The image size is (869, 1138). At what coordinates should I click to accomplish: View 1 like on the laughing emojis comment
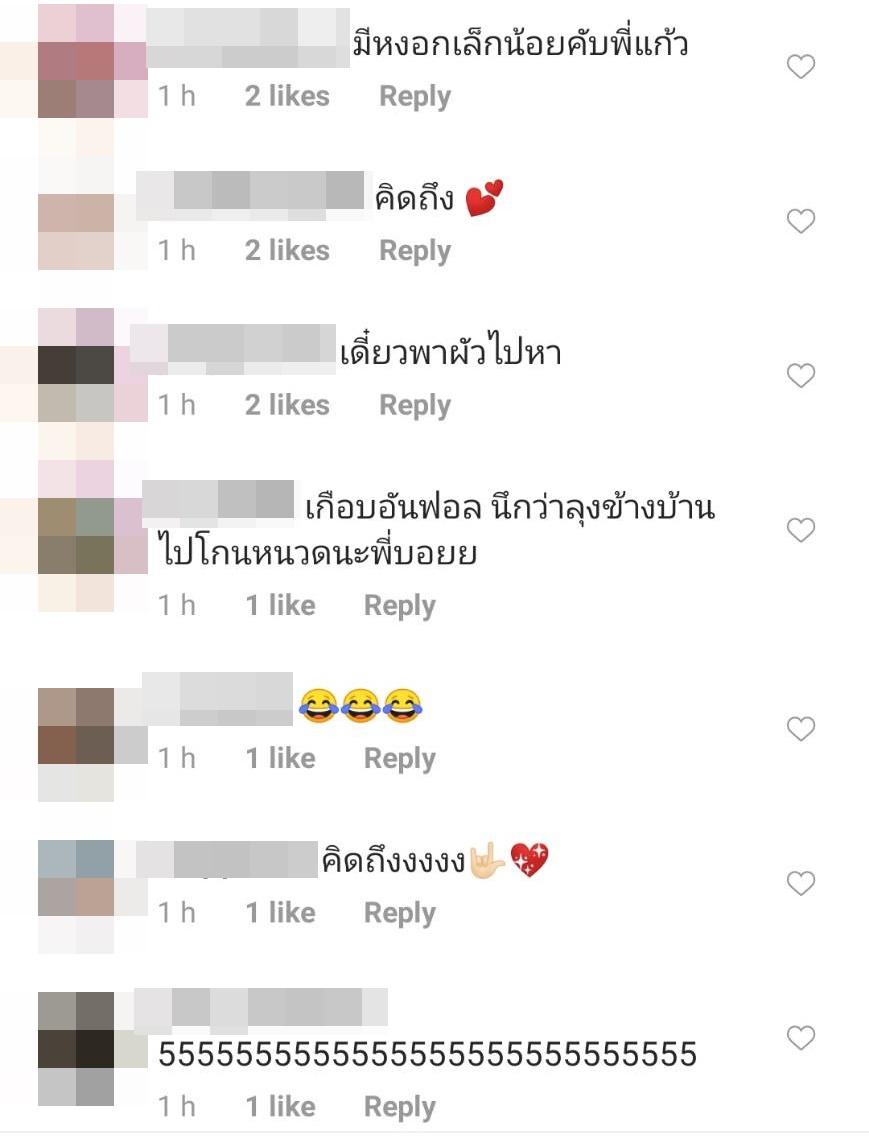[280, 758]
